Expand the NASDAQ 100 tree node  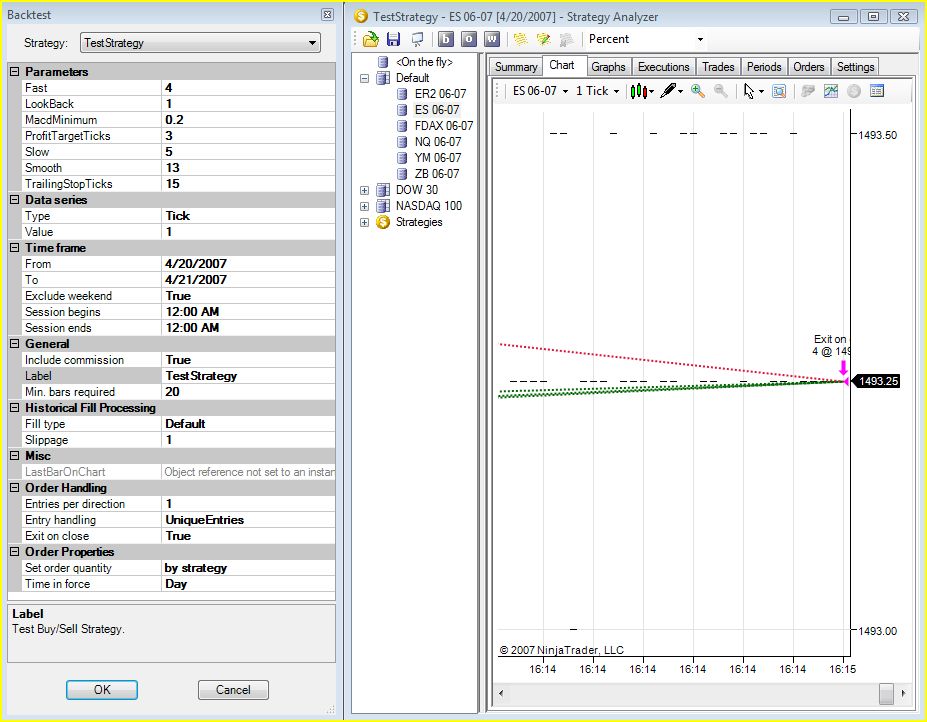pyautogui.click(x=364, y=206)
